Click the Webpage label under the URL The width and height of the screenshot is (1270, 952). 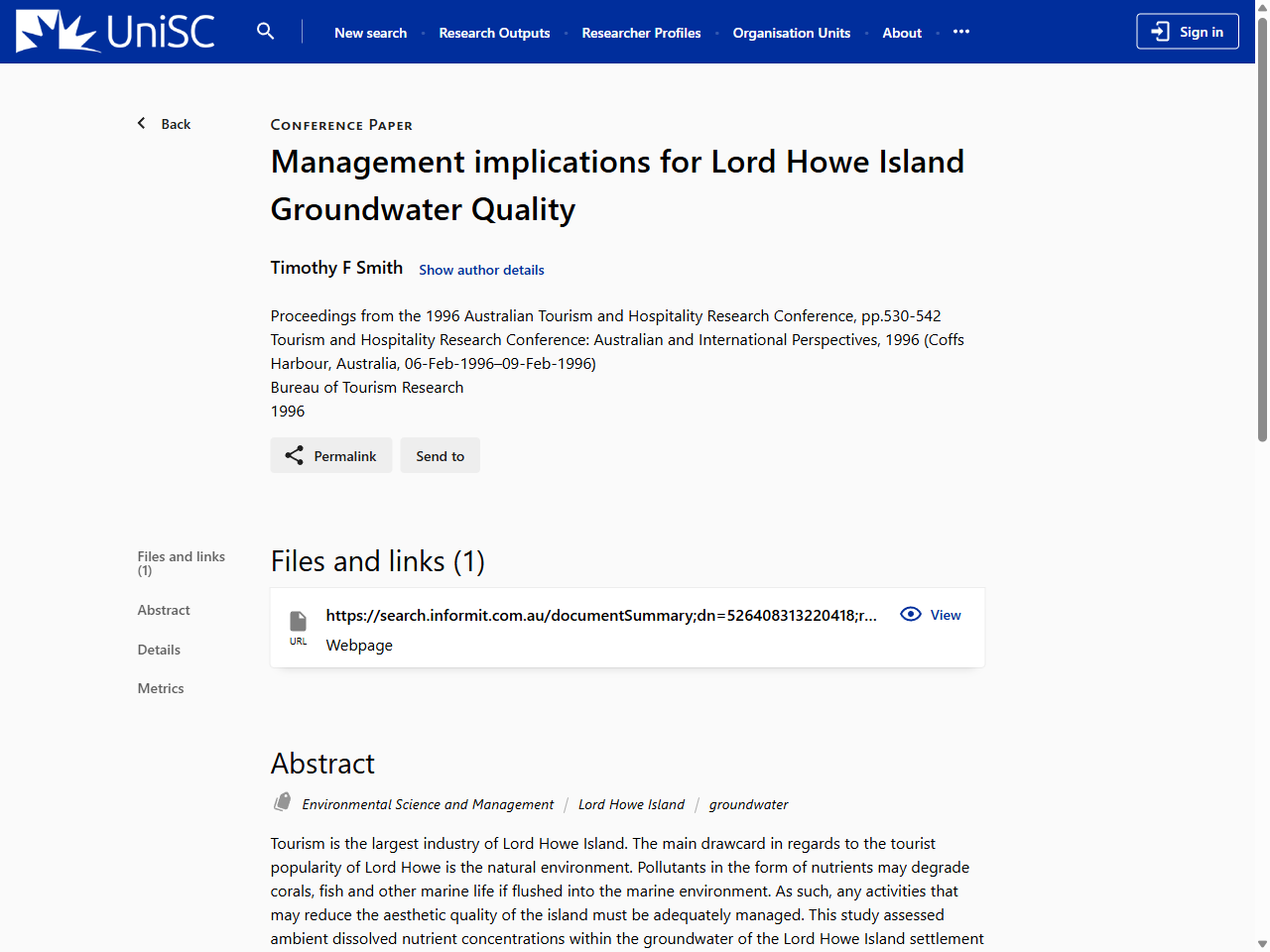pyautogui.click(x=359, y=645)
